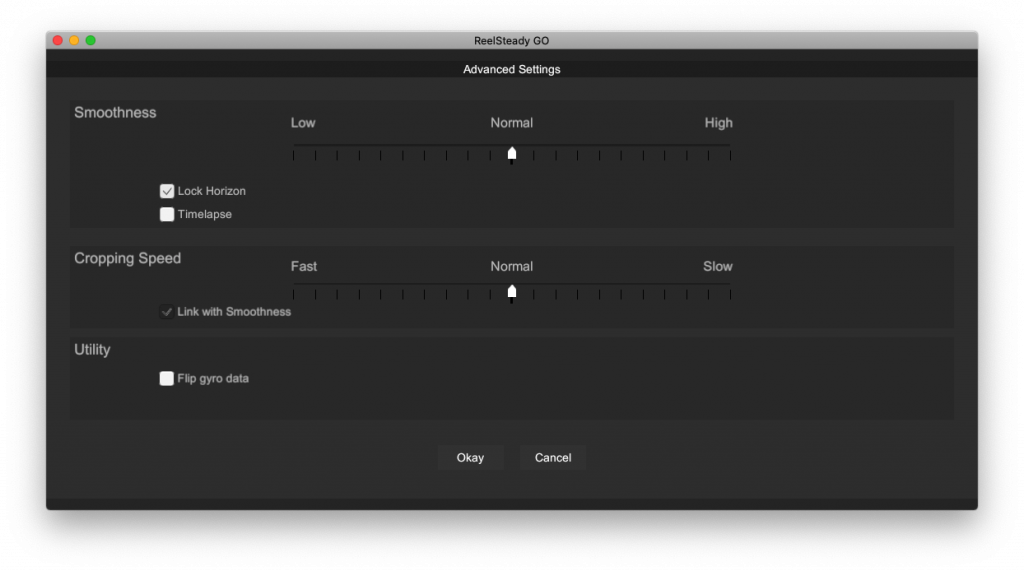Set Smoothness slider to the Low end
Screen dimensions: 1024x571
click(x=294, y=154)
